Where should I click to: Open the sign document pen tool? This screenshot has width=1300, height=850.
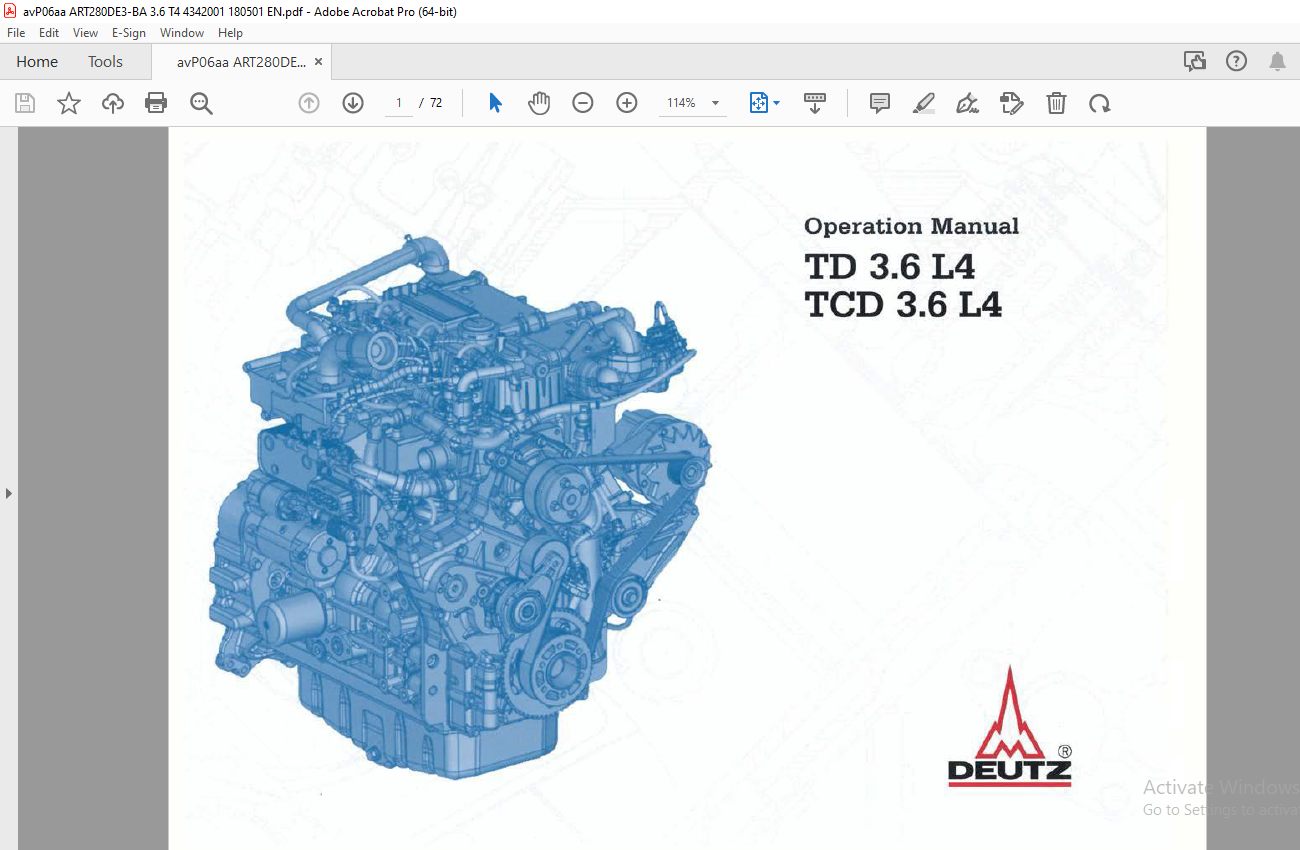(x=967, y=103)
